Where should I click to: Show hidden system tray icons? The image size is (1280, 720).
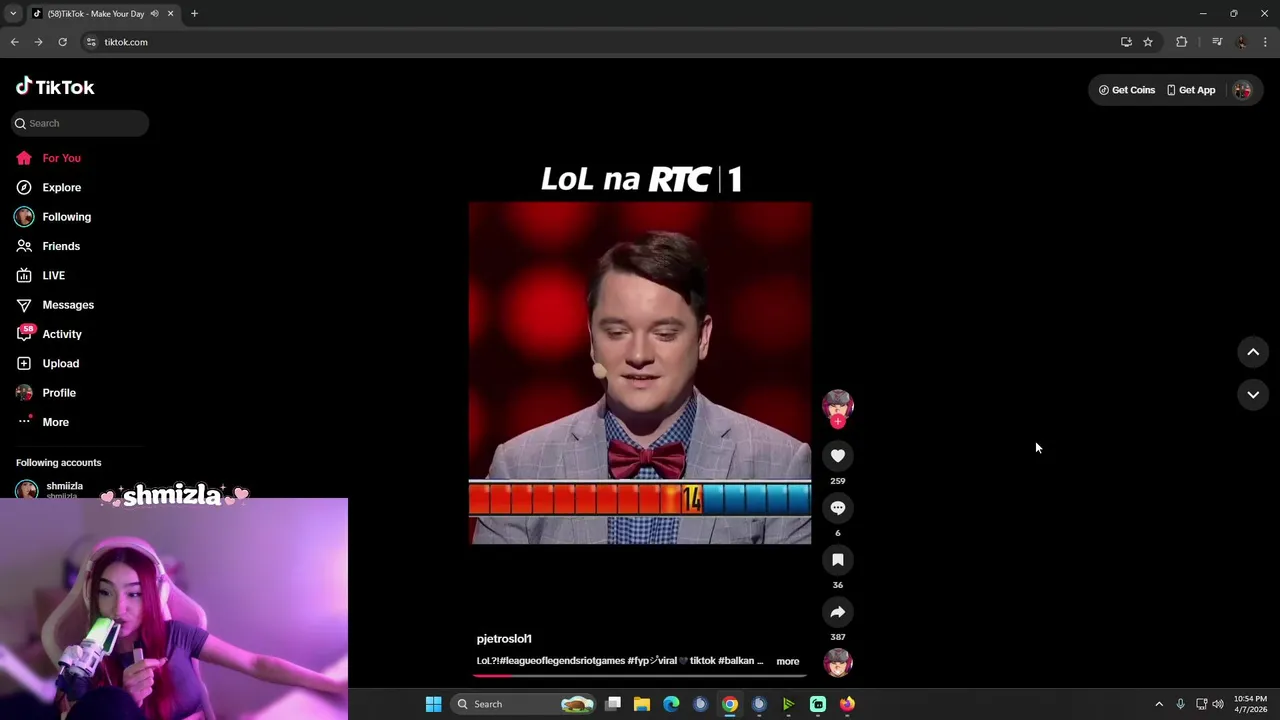[1159, 704]
